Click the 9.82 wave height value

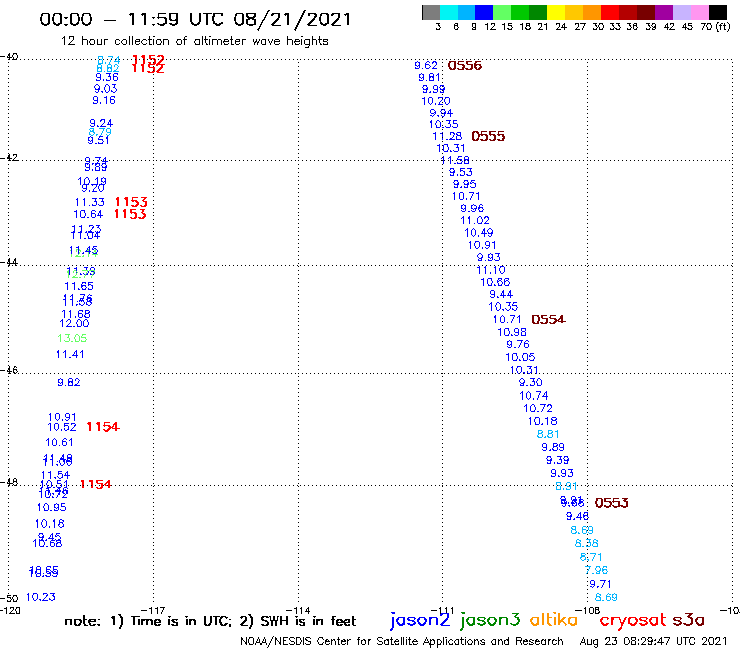pos(69,382)
